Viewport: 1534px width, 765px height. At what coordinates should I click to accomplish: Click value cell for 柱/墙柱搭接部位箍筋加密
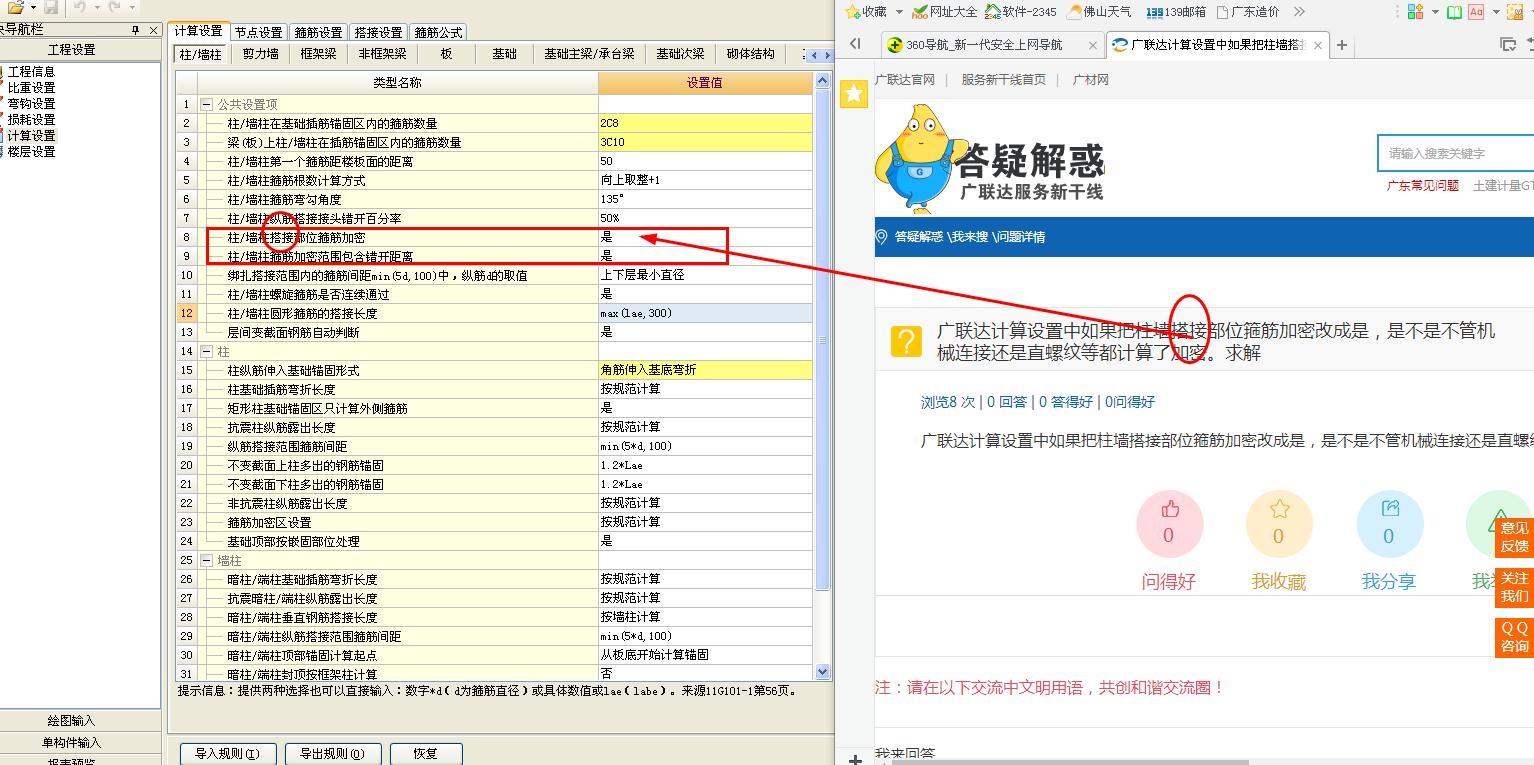point(705,237)
